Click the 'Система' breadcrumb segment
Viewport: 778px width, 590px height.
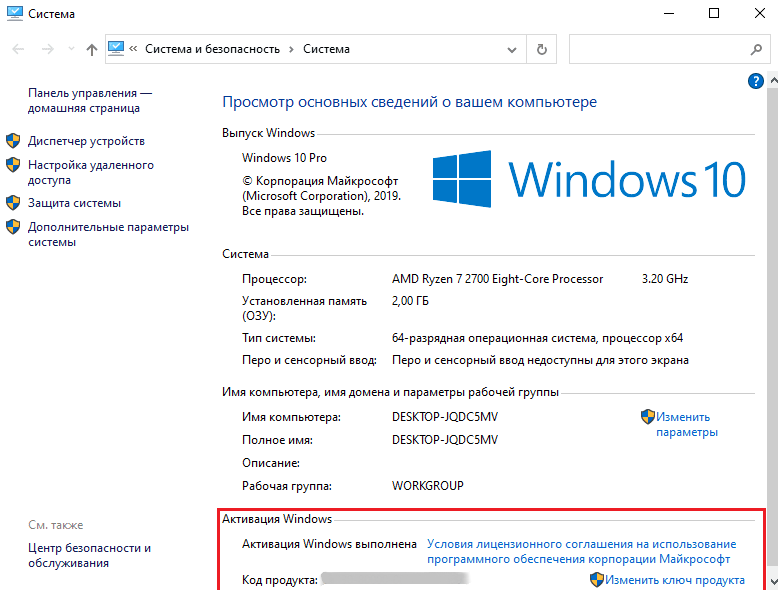326,49
